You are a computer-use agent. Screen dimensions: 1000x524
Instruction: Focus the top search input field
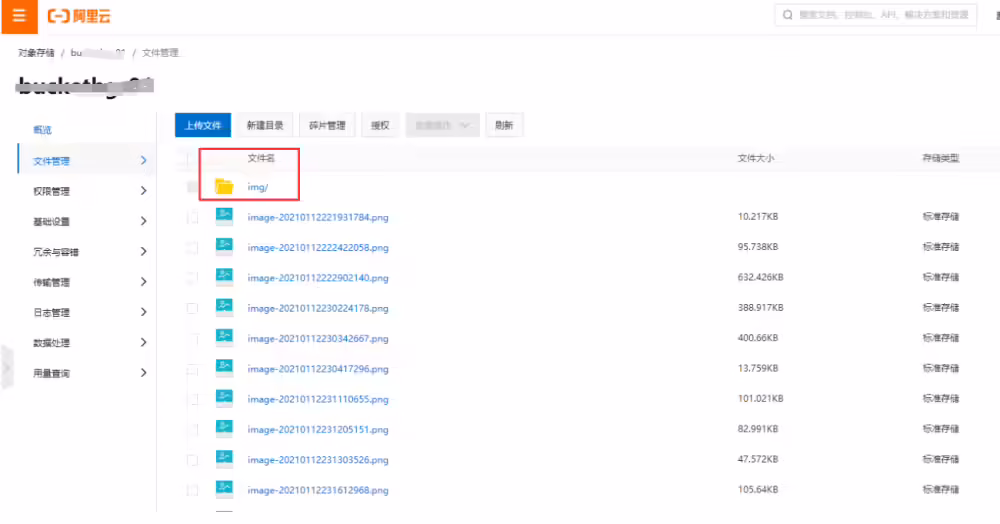click(876, 15)
